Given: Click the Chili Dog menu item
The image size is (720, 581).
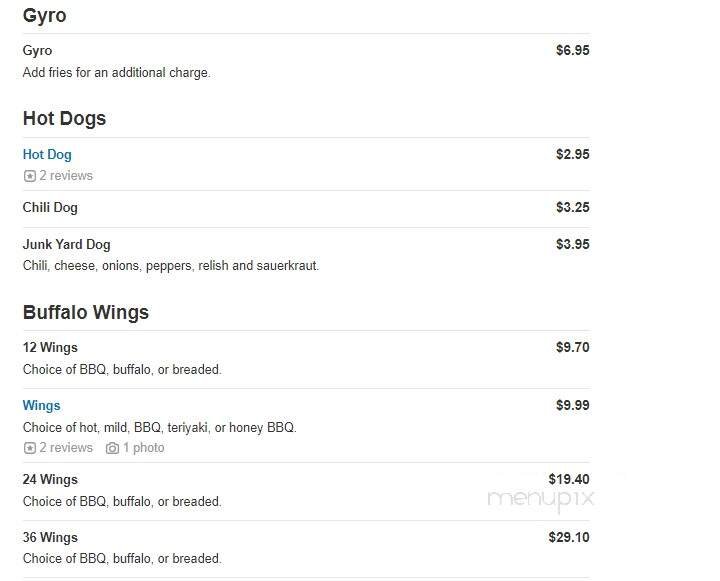Looking at the screenshot, I should (50, 208).
